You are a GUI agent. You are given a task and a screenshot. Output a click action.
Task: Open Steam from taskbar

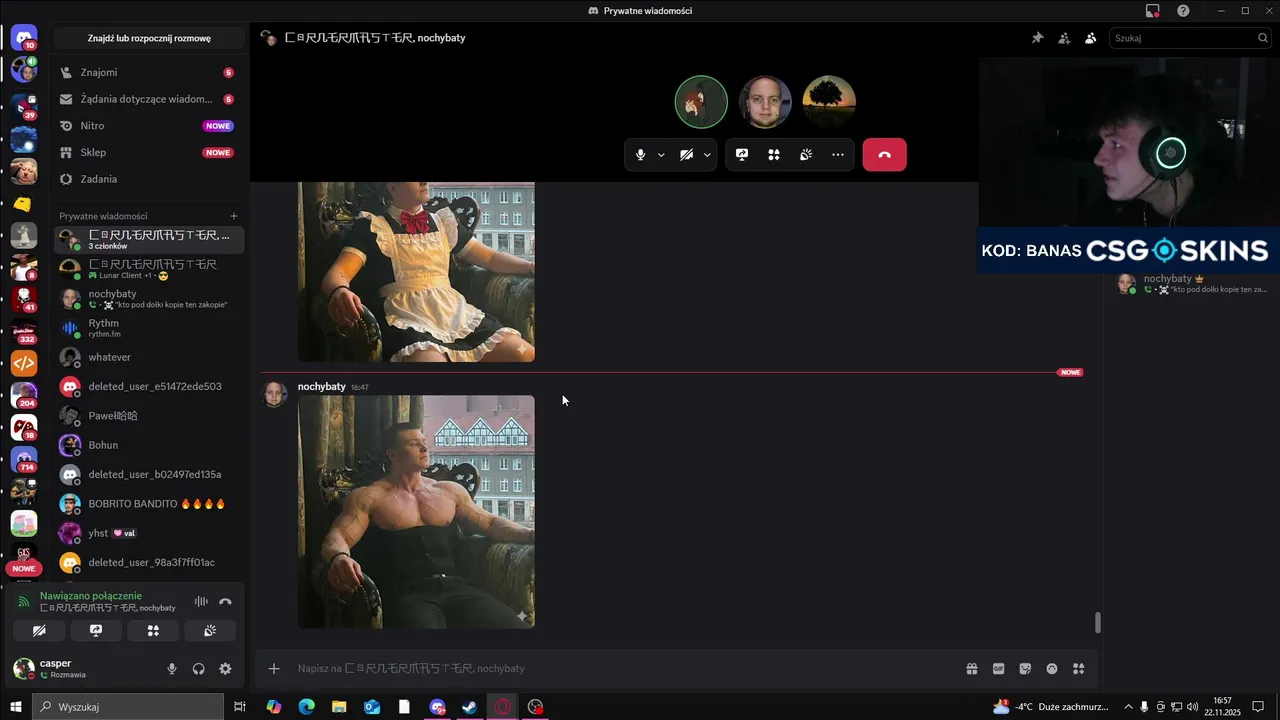[469, 707]
